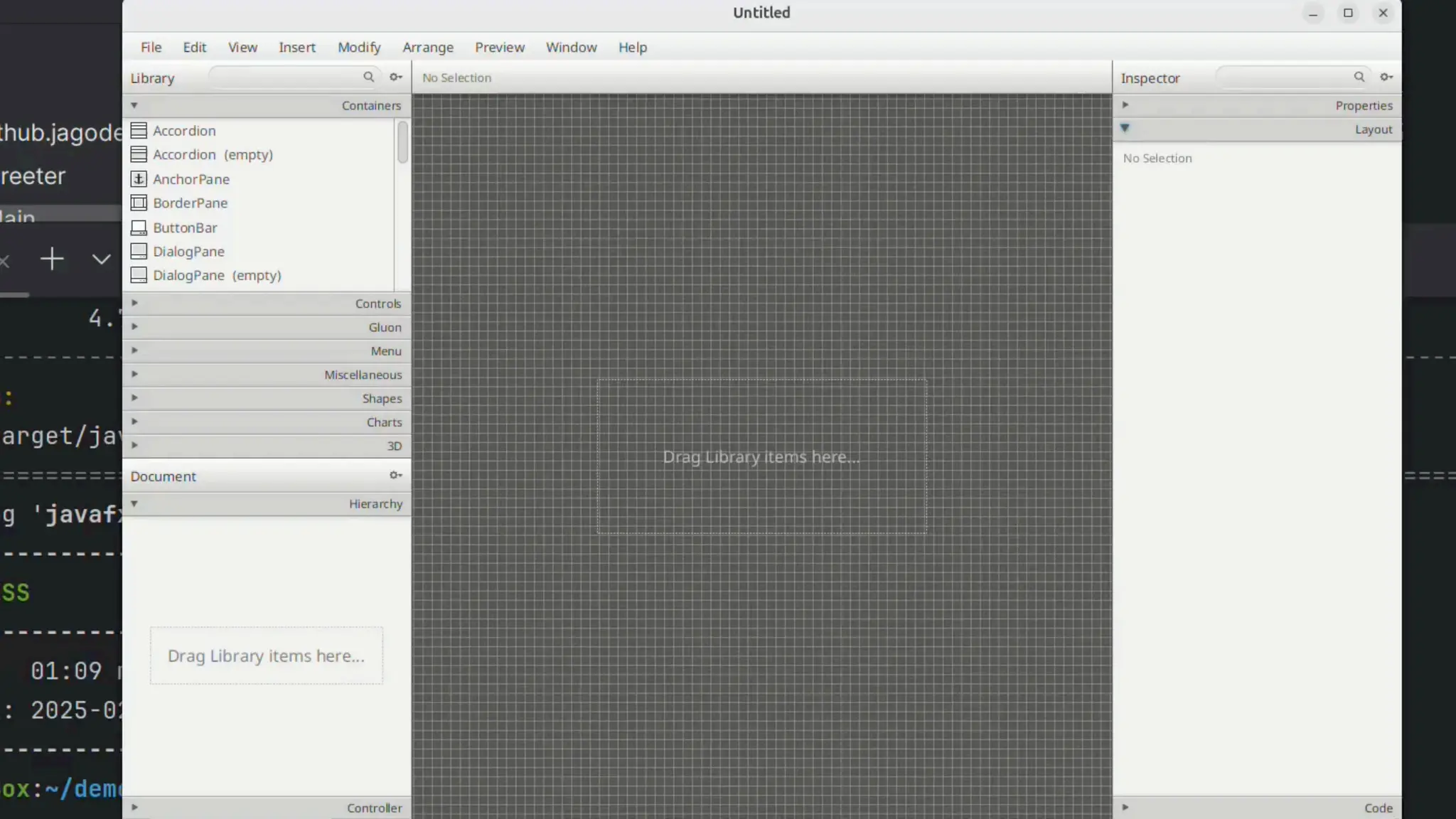Select the AnchorPane icon in Library
Image resolution: width=1456 pixels, height=819 pixels.
pos(139,179)
